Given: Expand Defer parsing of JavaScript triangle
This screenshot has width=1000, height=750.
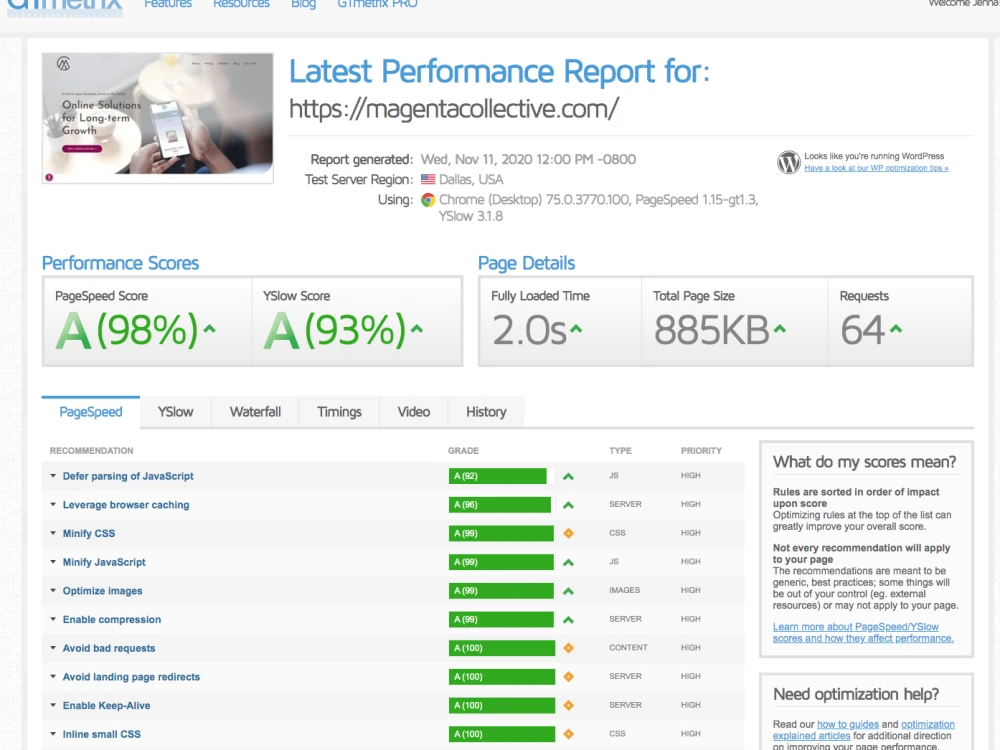Looking at the screenshot, I should 53,476.
